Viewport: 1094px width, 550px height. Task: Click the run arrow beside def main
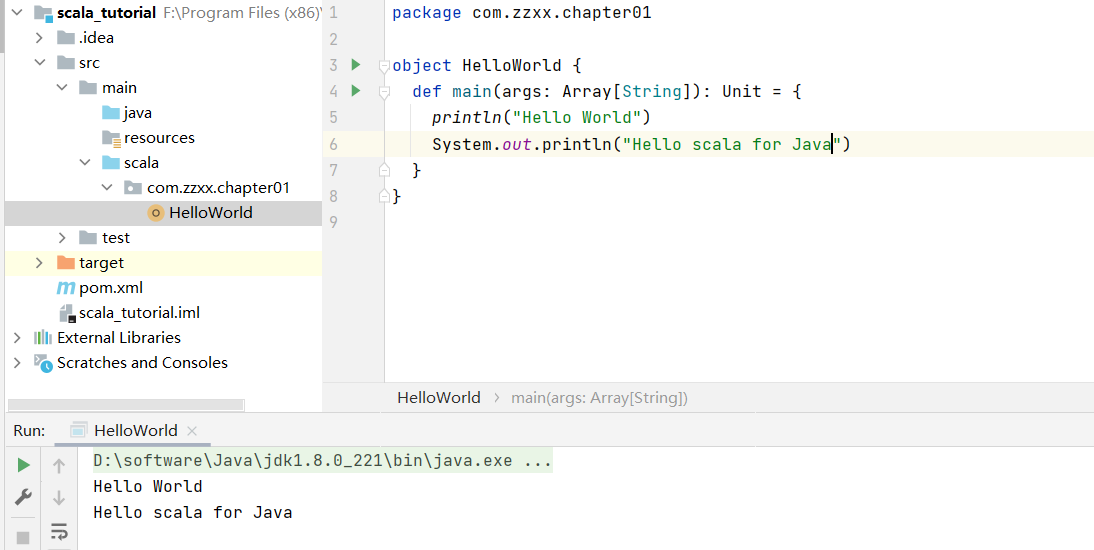(x=355, y=91)
